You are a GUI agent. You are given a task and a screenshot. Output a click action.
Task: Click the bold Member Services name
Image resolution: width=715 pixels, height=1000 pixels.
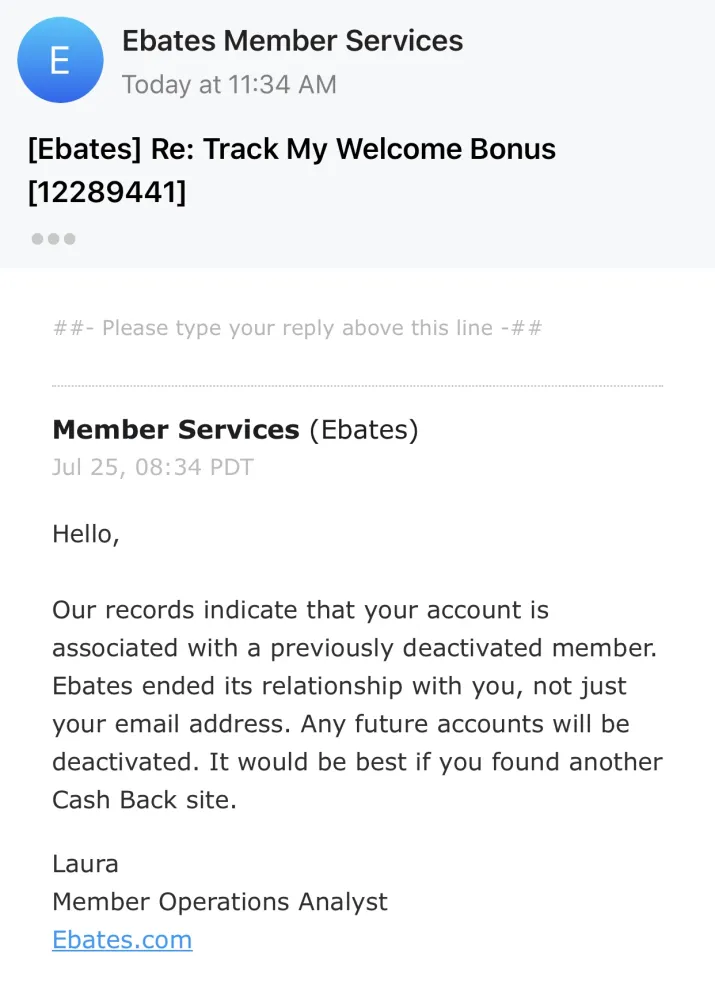coord(176,430)
